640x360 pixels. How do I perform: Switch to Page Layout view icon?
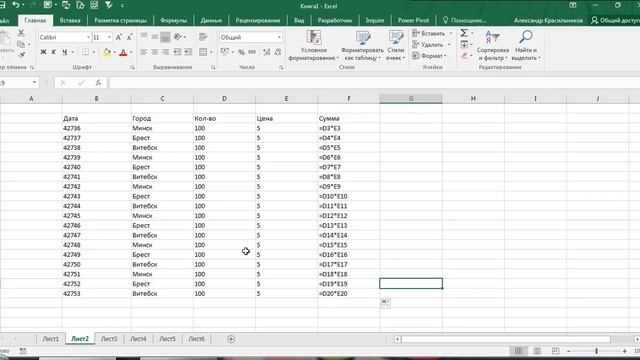point(537,351)
